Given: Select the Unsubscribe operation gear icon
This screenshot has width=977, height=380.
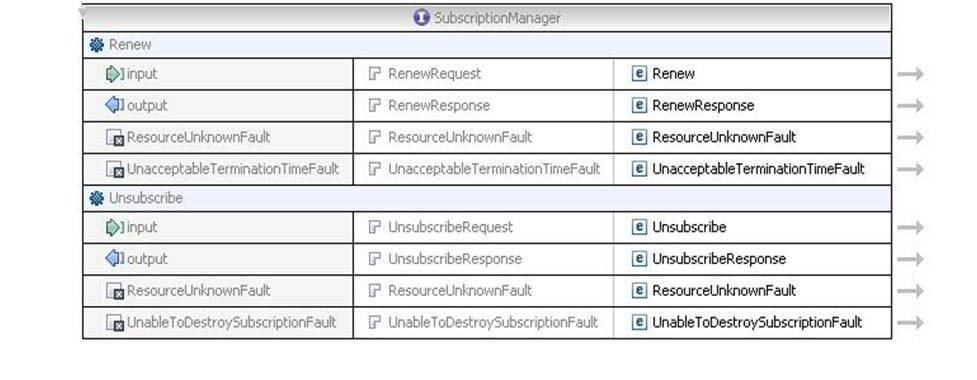Looking at the screenshot, I should click(x=96, y=198).
